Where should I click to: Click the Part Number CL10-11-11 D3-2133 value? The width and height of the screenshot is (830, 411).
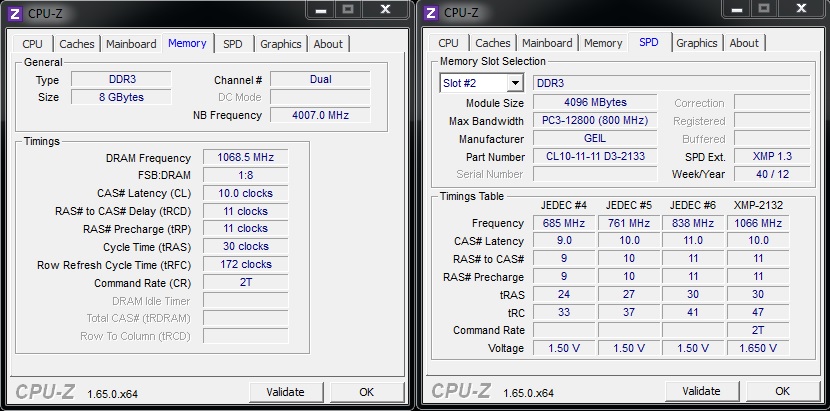click(595, 156)
